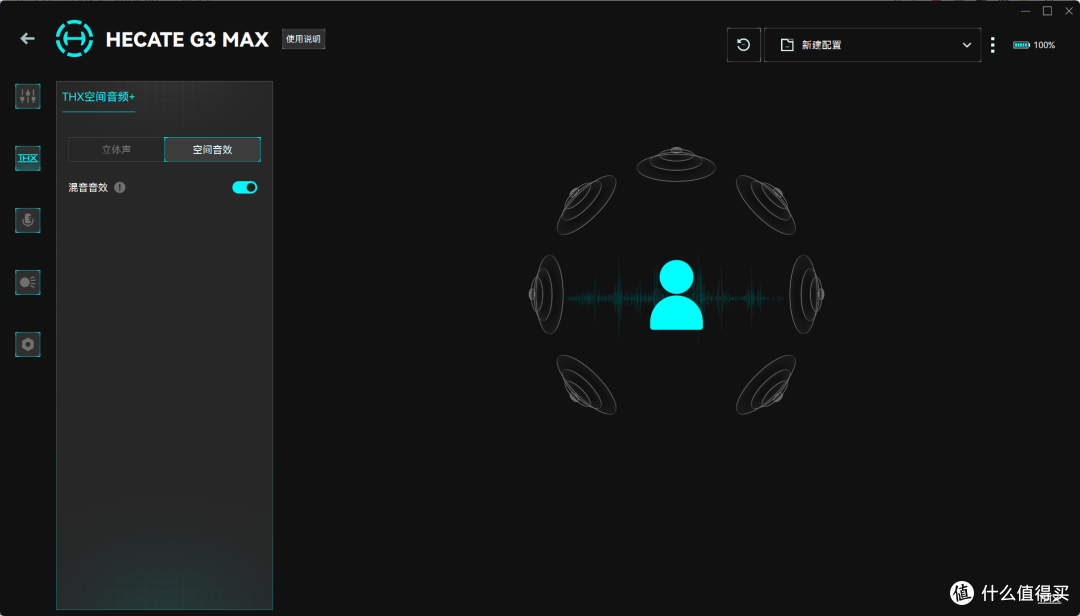Image resolution: width=1080 pixels, height=616 pixels.
Task: Click the info icon beside 混音音效
Action: tap(120, 187)
